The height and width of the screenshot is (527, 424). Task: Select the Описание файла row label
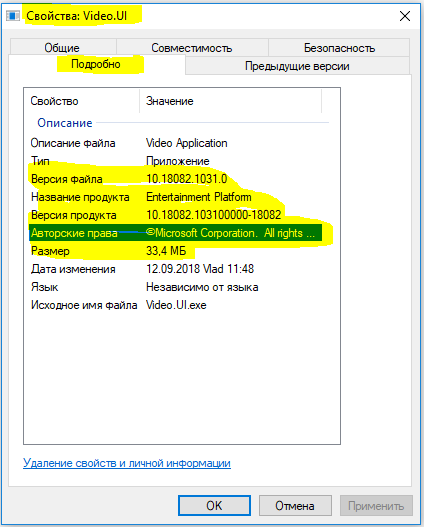point(73,143)
